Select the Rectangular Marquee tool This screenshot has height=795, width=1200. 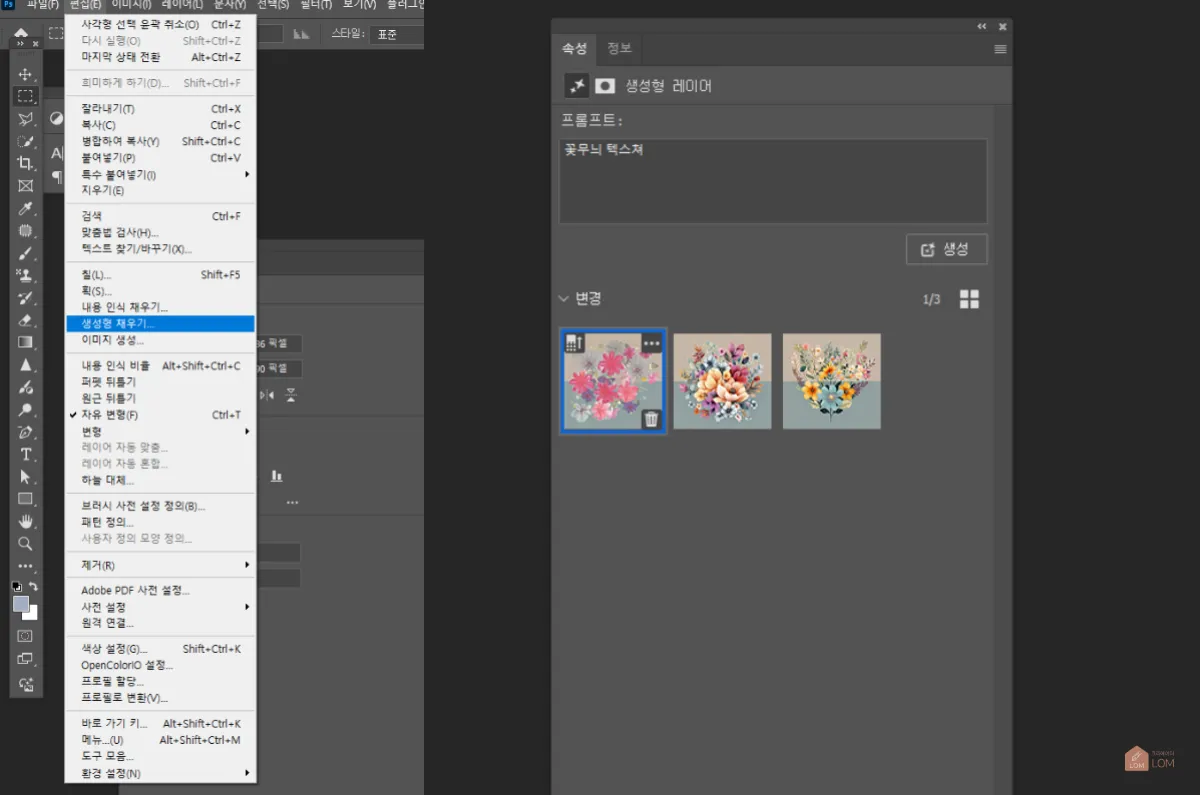click(x=26, y=96)
